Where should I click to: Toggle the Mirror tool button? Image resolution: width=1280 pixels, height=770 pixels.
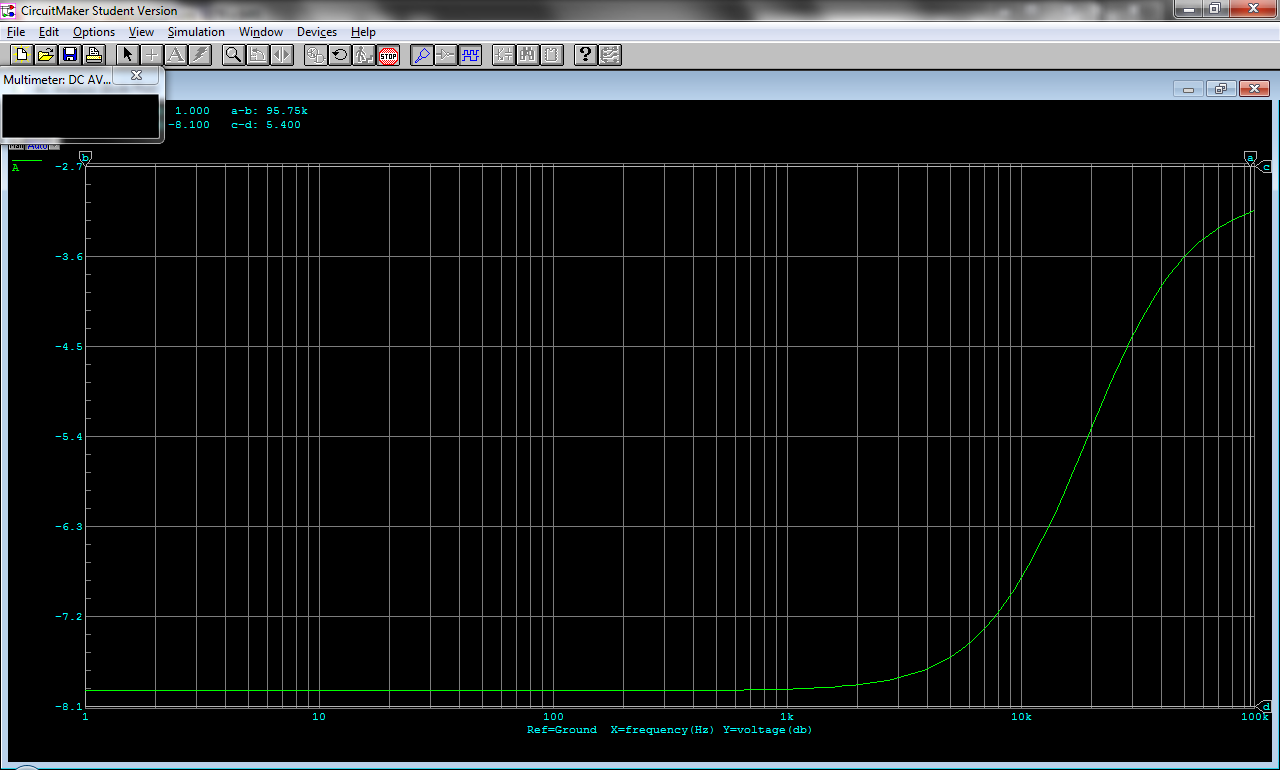pos(282,55)
